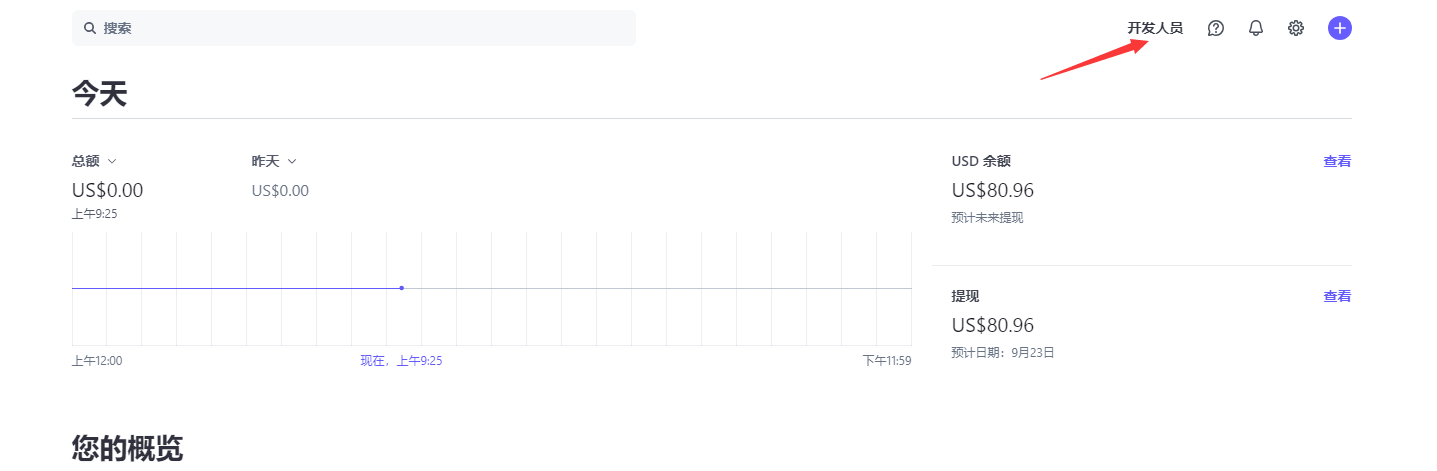Open the help question mark icon
The width and height of the screenshot is (1437, 471).
[x=1216, y=28]
